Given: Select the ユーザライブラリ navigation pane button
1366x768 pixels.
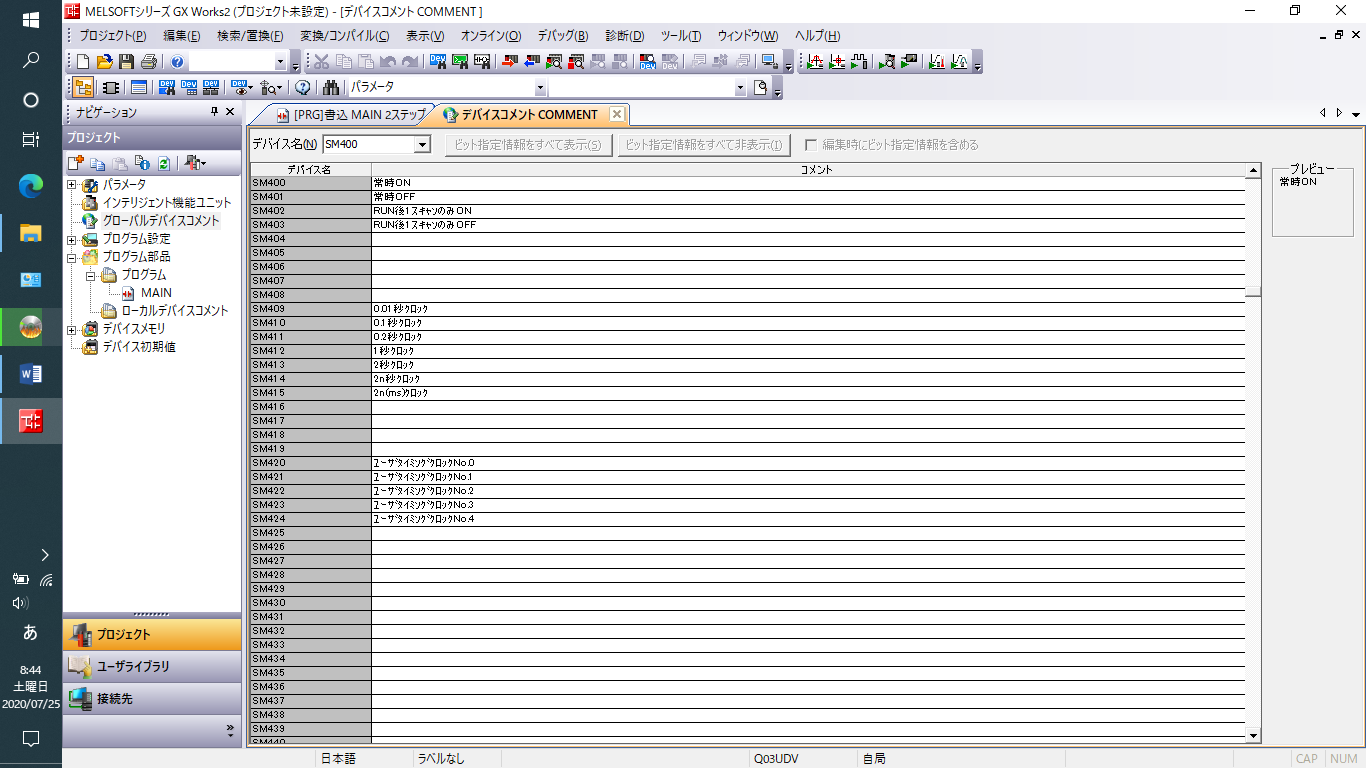Looking at the screenshot, I should point(152,666).
